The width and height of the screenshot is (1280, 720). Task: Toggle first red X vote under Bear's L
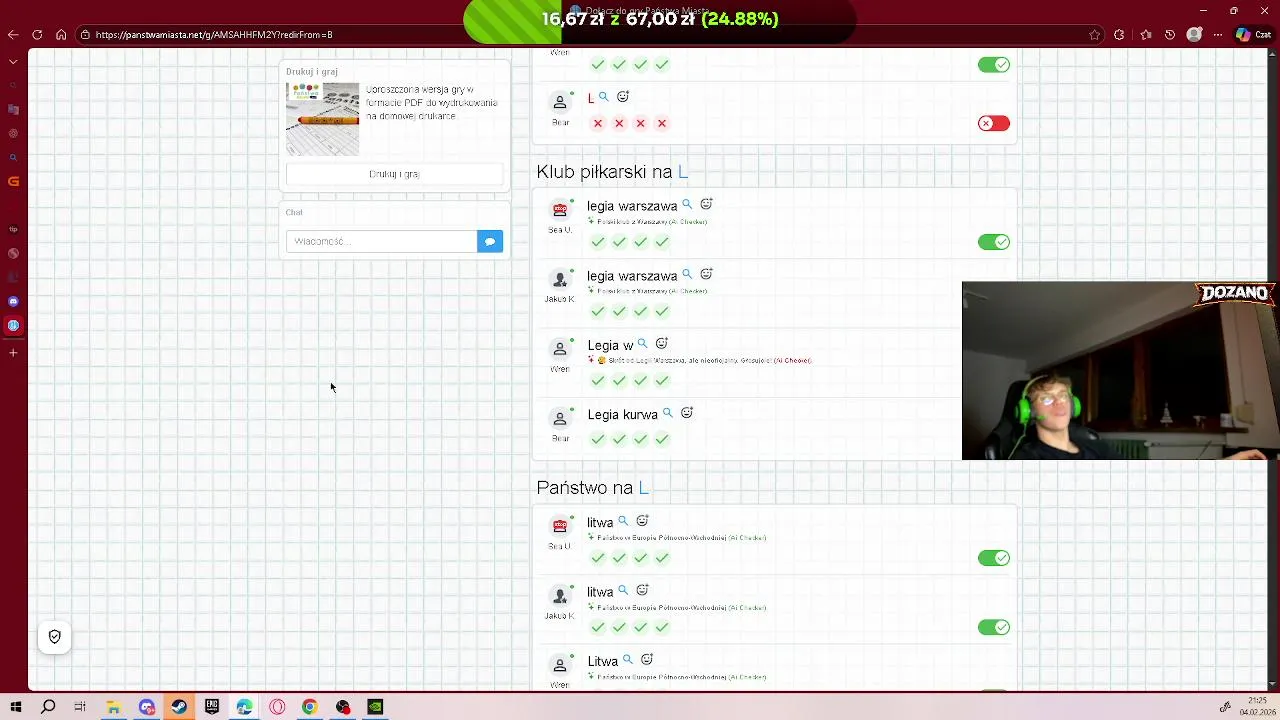[598, 123]
